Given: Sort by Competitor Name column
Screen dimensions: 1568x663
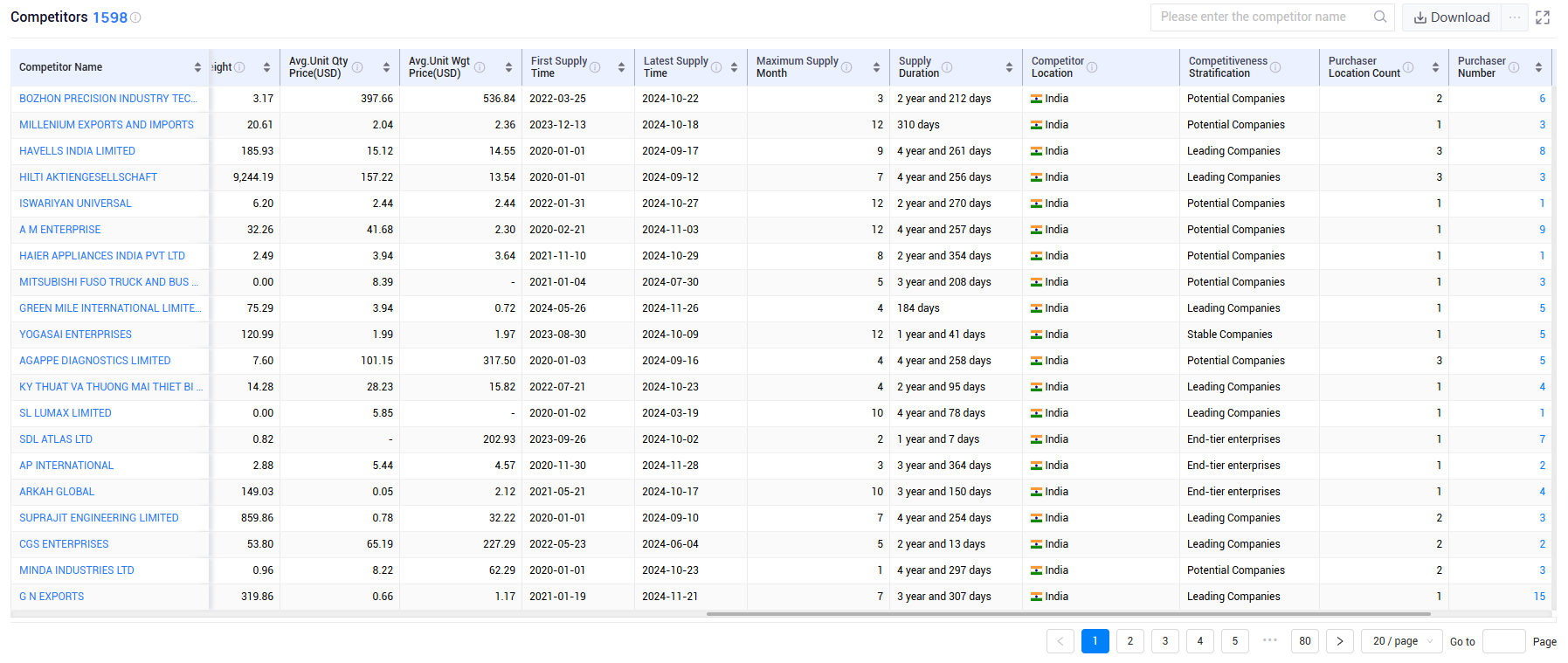Looking at the screenshot, I should [x=197, y=67].
